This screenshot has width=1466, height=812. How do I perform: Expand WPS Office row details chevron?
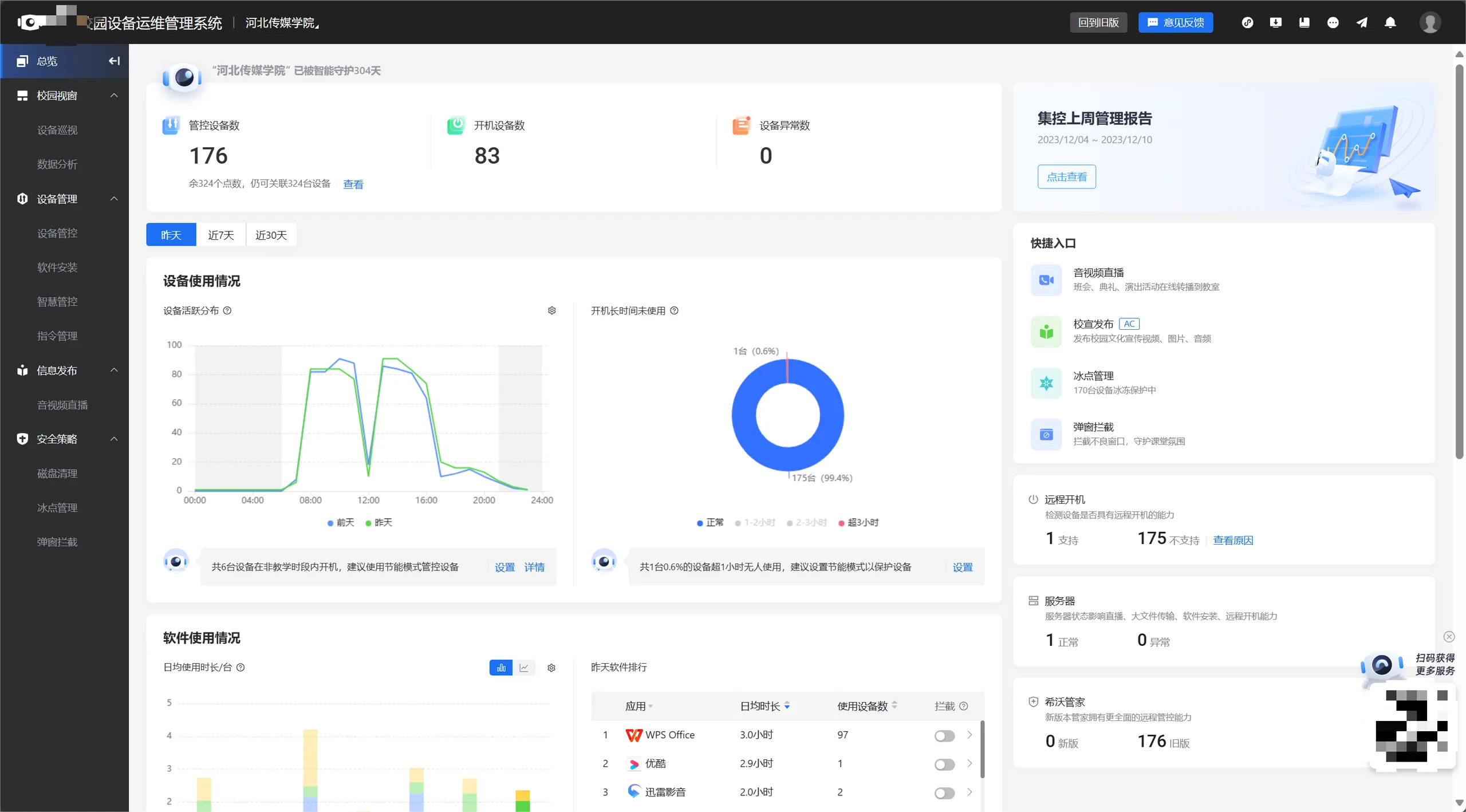click(970, 735)
